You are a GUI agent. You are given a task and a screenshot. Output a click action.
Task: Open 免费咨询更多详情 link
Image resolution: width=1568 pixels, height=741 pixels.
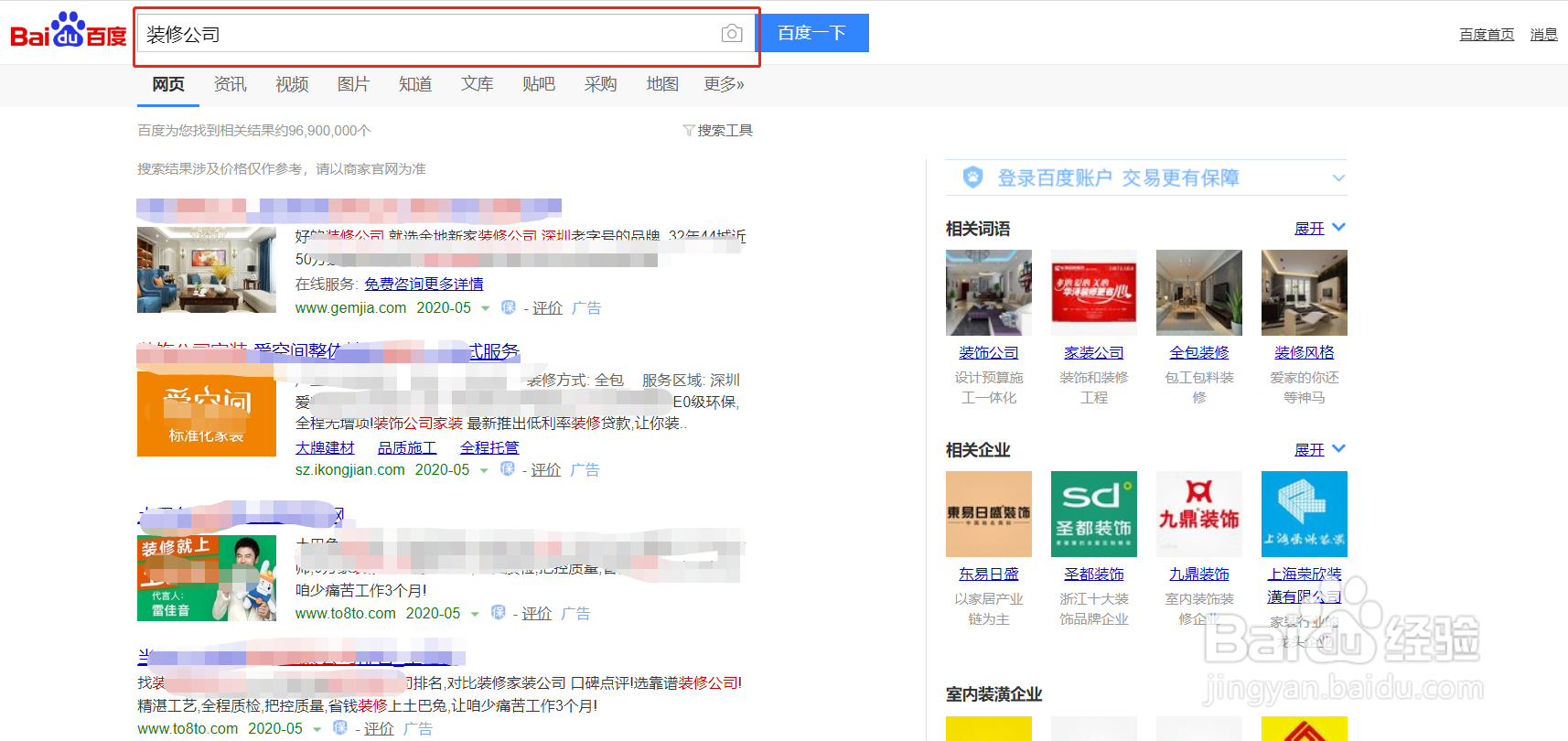coord(424,285)
